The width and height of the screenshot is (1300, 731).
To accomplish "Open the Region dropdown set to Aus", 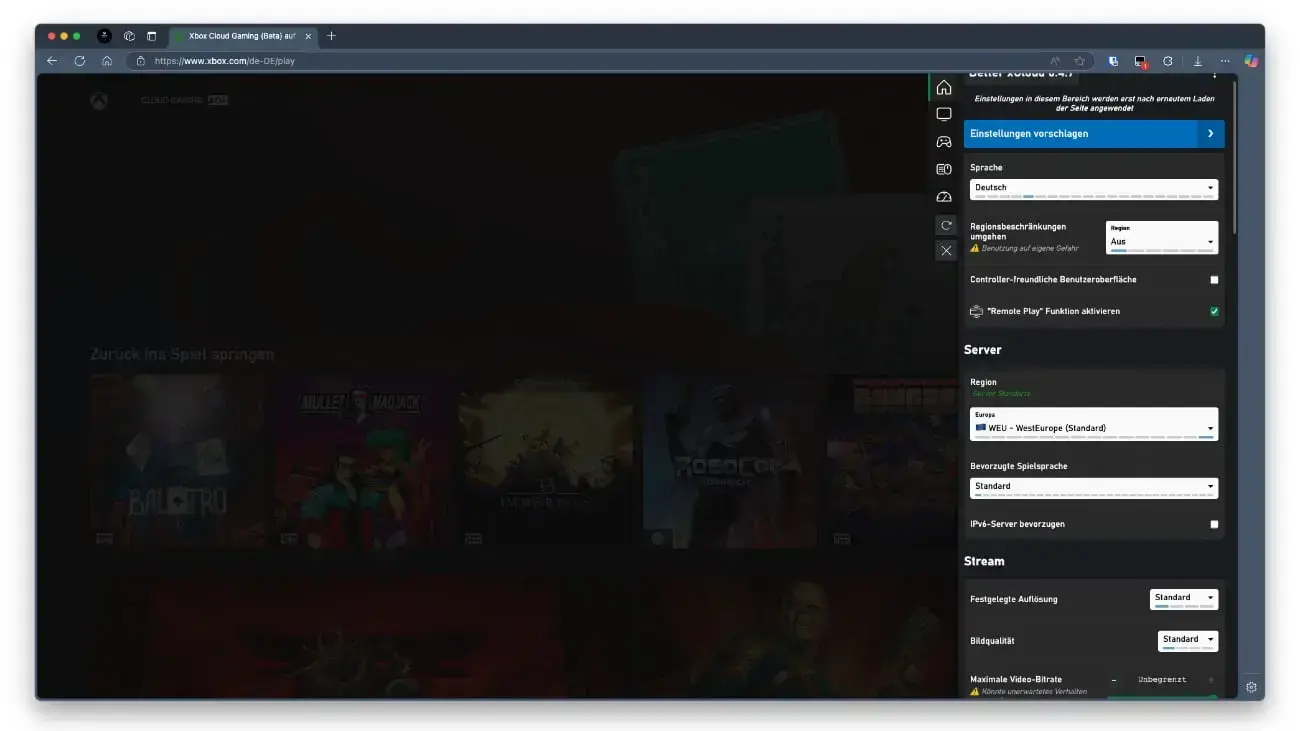I will coord(1162,237).
